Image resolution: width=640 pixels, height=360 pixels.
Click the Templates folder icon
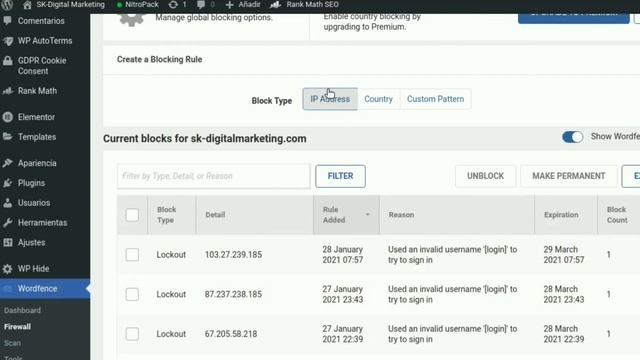7,137
